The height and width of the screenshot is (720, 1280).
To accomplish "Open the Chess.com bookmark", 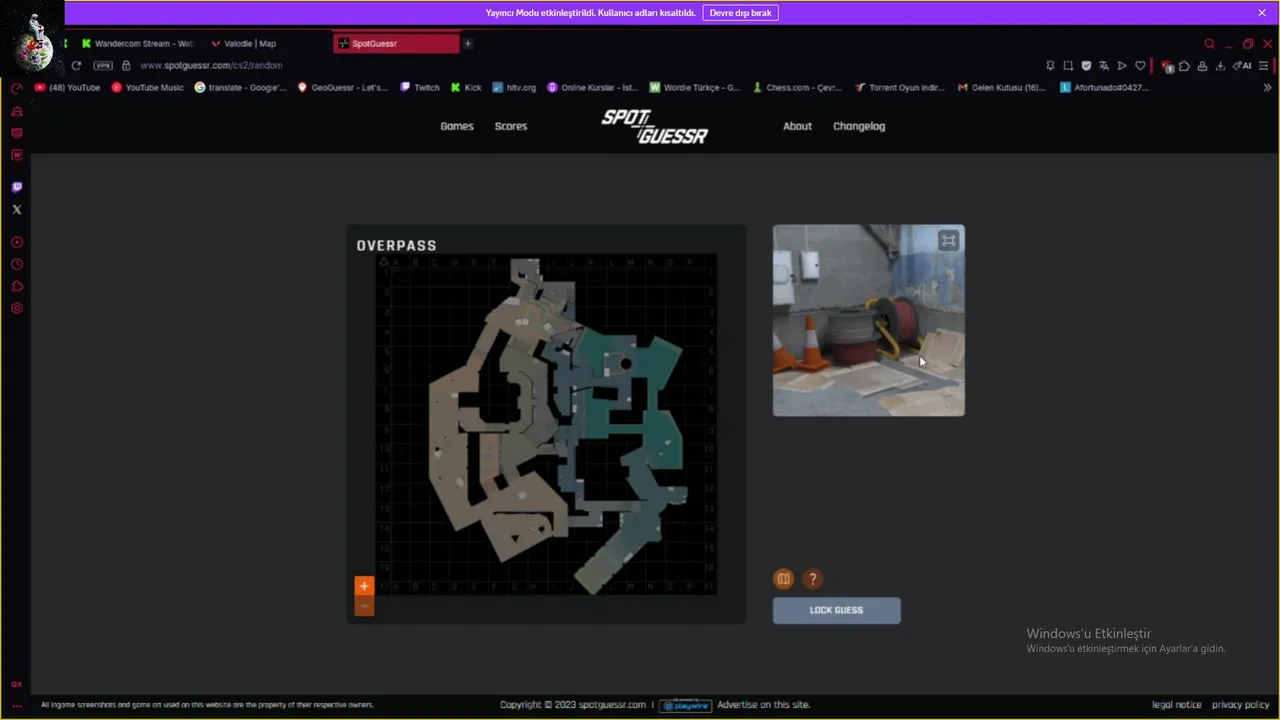I will 798,88.
